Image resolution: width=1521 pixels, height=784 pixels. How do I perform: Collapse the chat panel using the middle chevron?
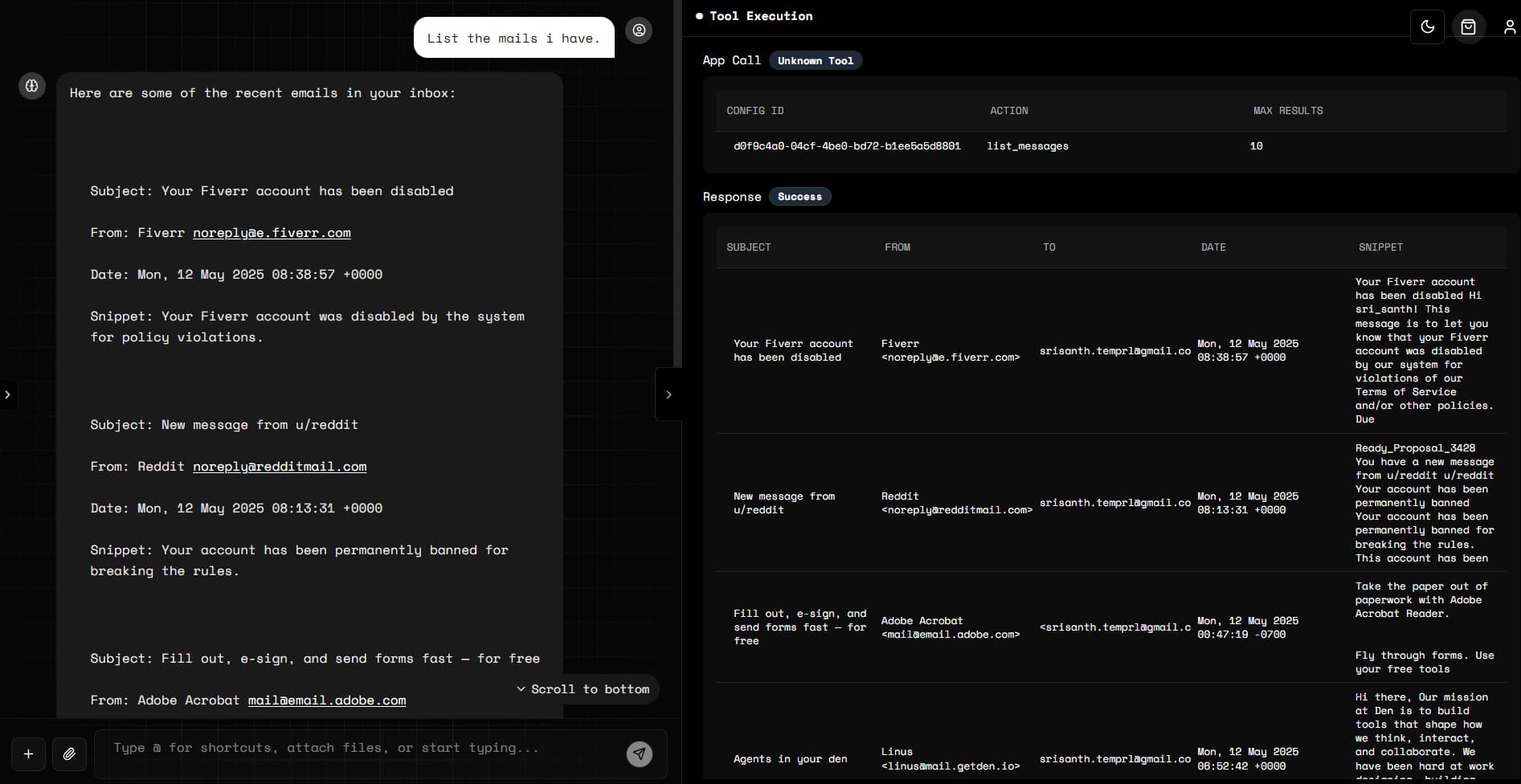pos(669,394)
